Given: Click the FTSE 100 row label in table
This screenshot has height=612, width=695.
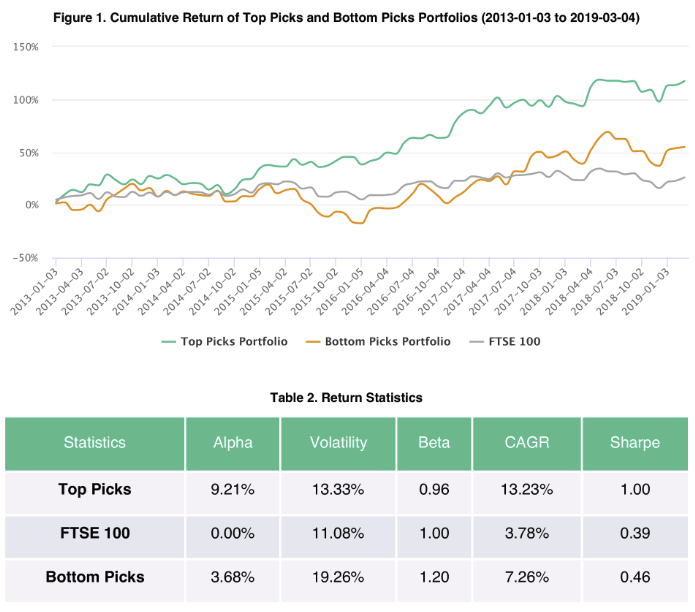Looking at the screenshot, I should click(x=95, y=534).
